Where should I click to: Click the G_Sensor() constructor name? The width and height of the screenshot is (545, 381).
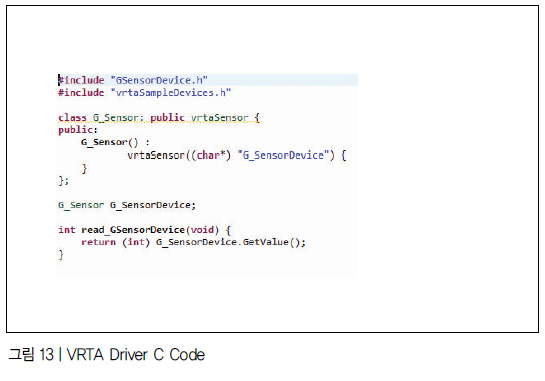(109, 142)
